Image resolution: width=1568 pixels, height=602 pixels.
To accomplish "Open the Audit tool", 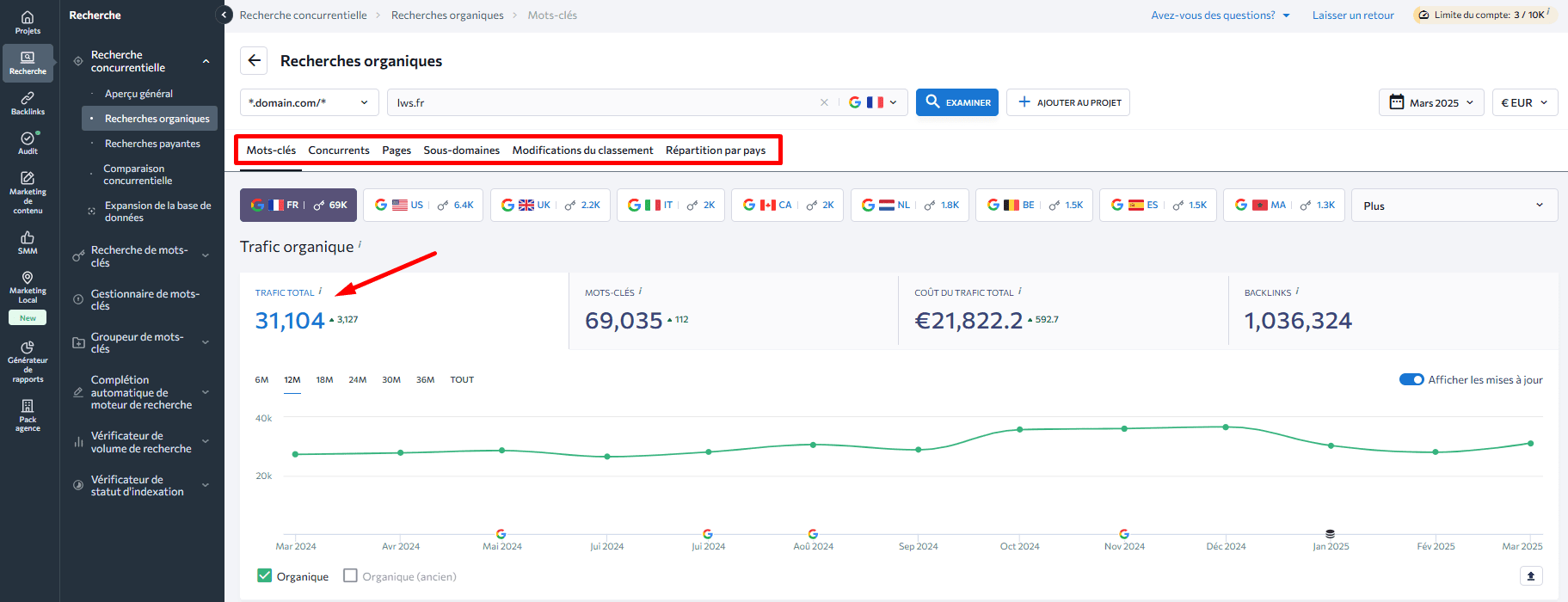I will (x=28, y=143).
